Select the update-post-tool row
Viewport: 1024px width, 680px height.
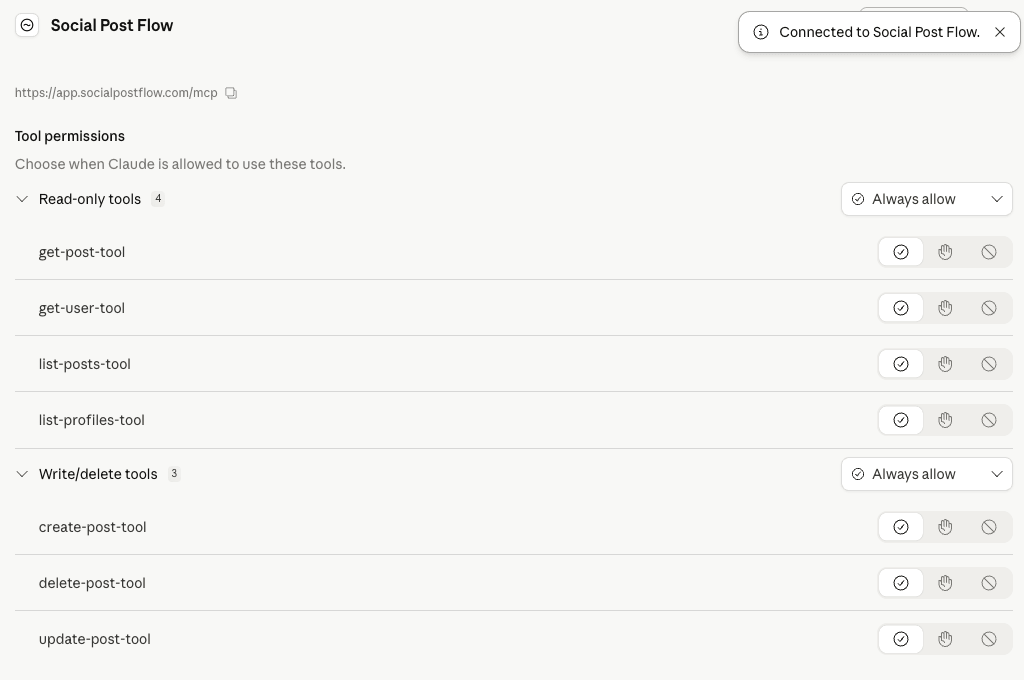(x=95, y=639)
